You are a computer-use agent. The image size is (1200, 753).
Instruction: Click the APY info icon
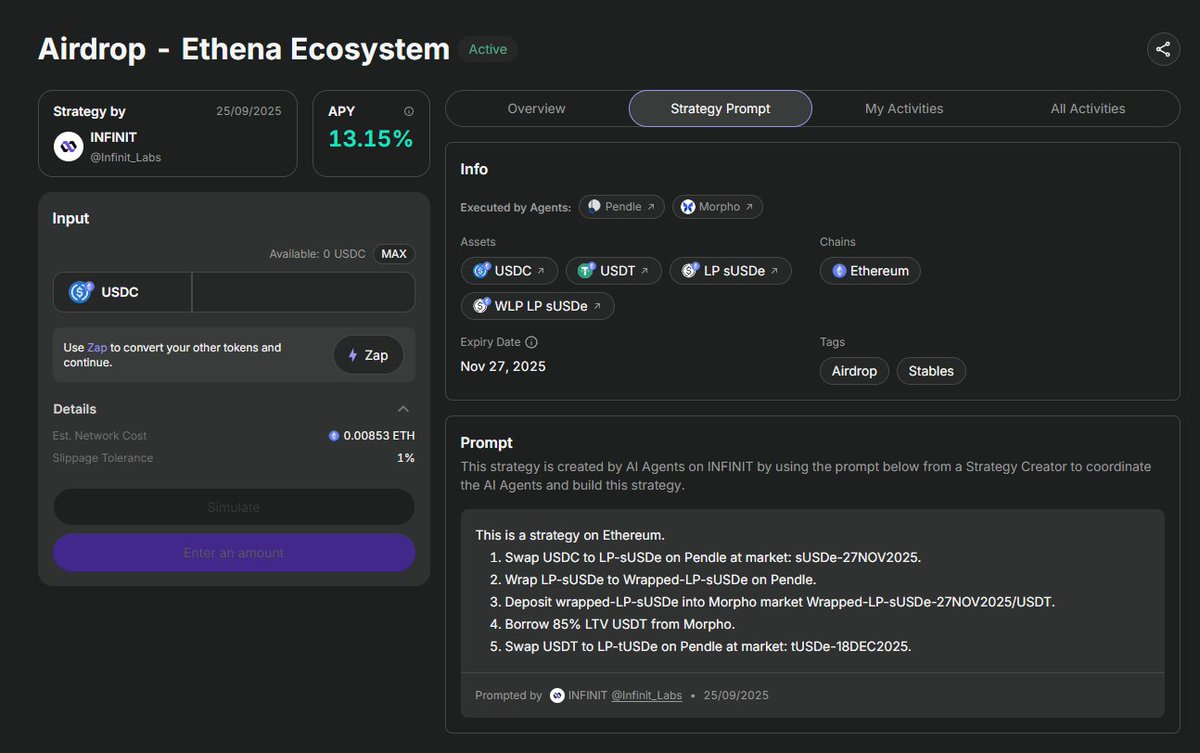pyautogui.click(x=408, y=112)
